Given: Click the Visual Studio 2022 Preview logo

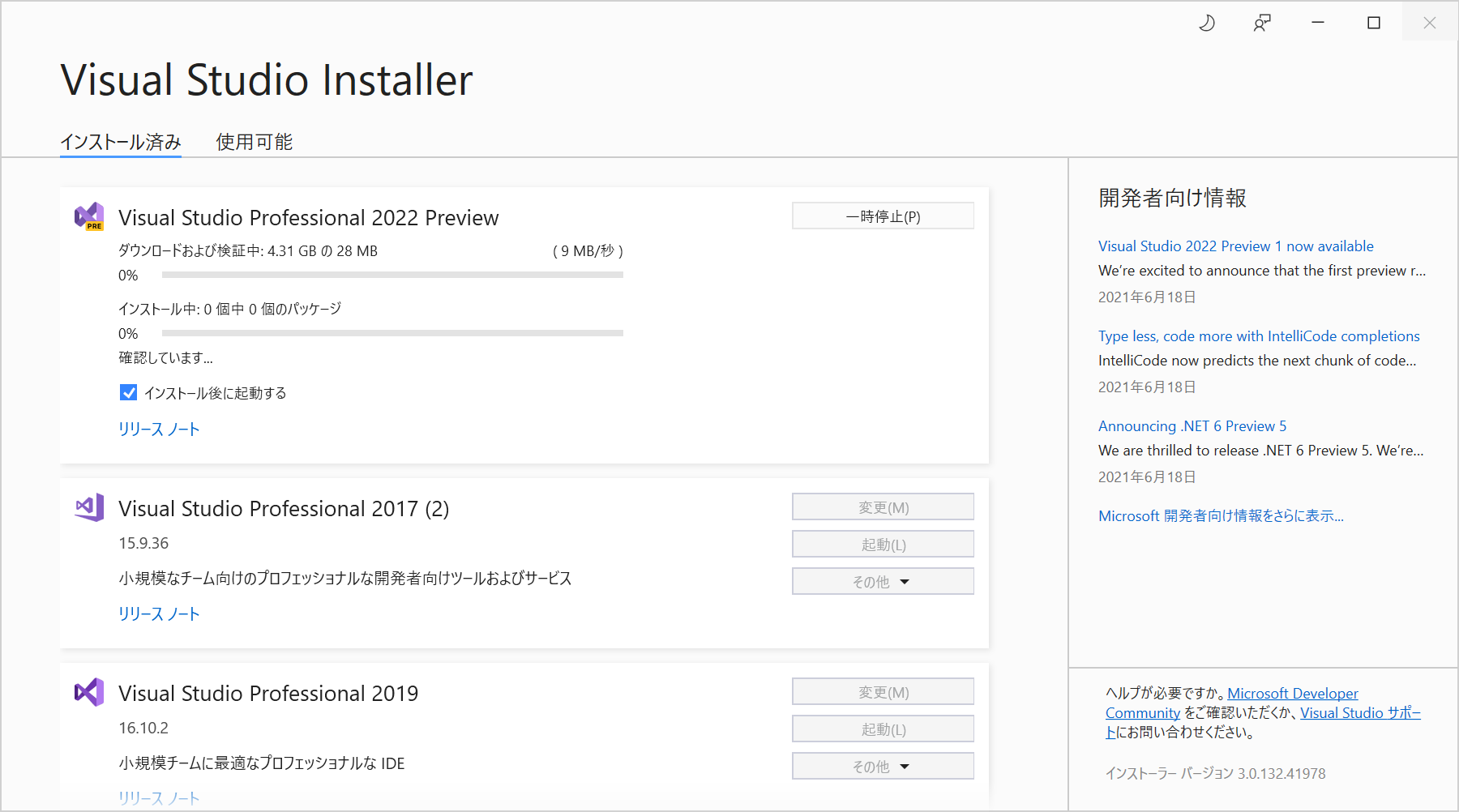Looking at the screenshot, I should (x=89, y=216).
